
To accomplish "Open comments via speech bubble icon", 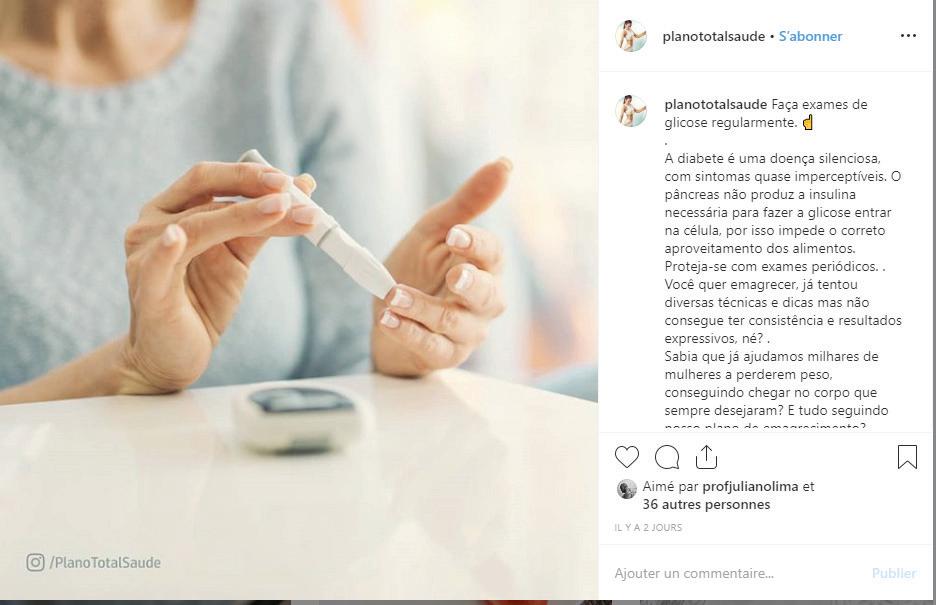I will coord(667,458).
